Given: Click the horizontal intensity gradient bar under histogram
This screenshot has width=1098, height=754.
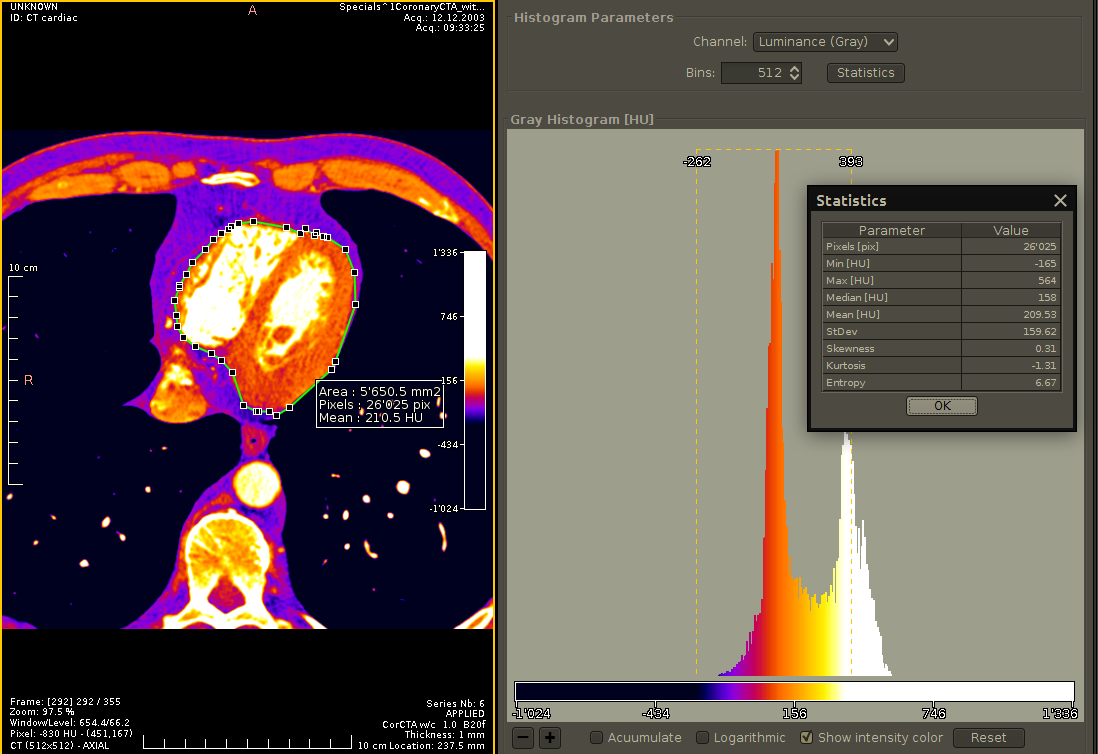Looking at the screenshot, I should [794, 692].
